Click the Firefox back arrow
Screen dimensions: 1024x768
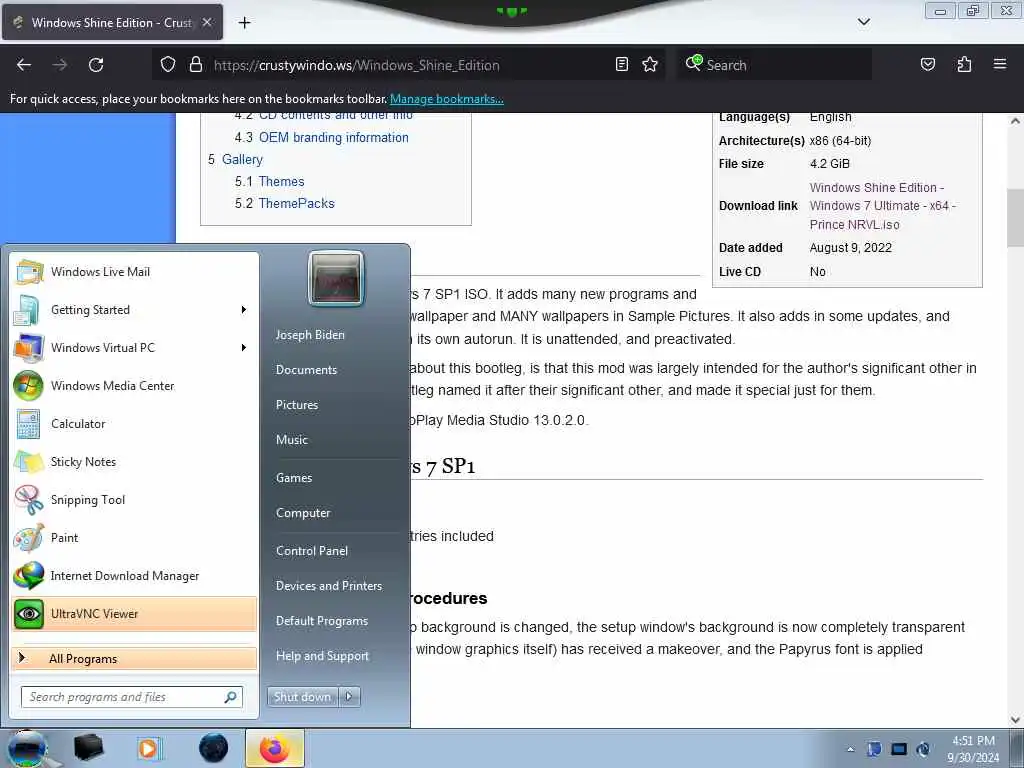[24, 65]
